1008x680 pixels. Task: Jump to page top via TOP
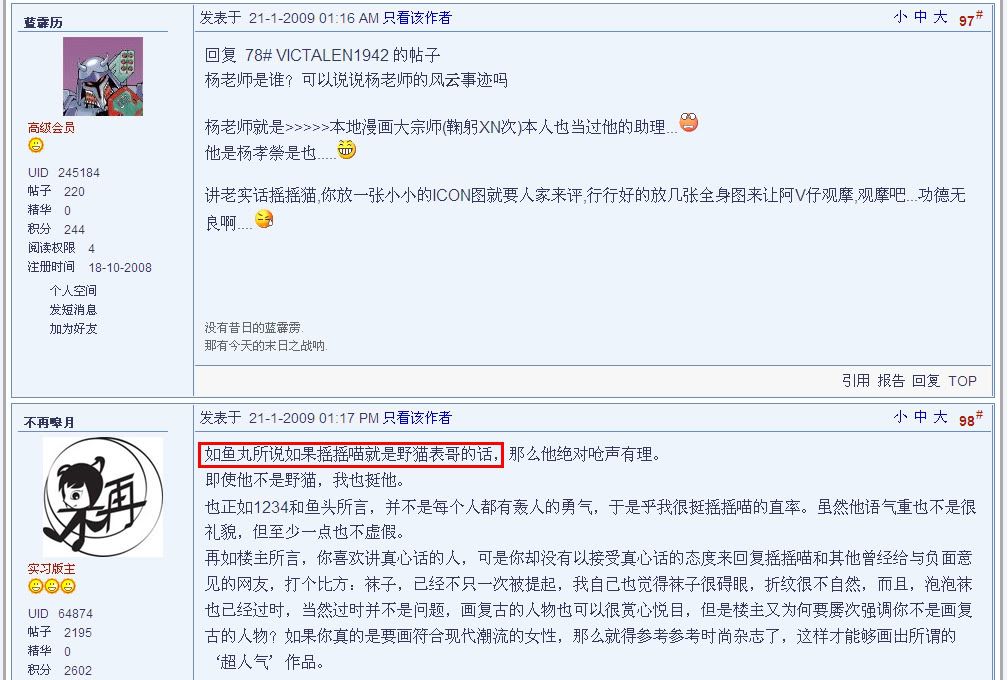click(962, 380)
